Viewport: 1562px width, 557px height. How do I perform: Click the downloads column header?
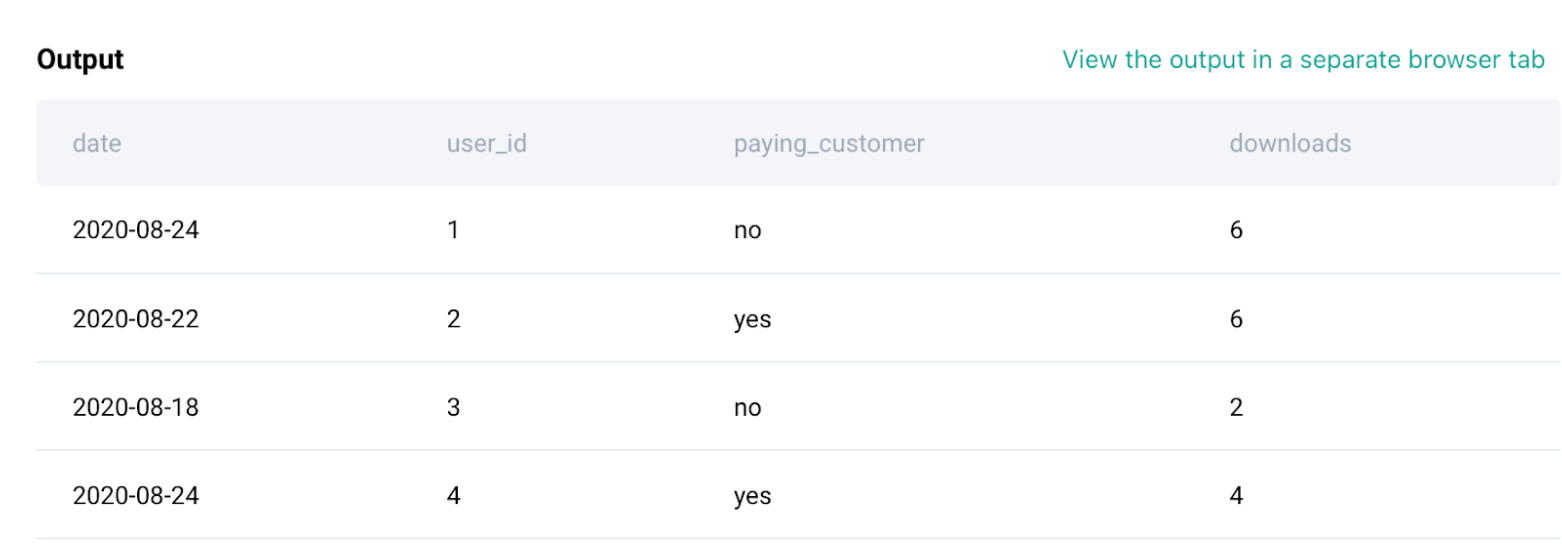point(1290,144)
